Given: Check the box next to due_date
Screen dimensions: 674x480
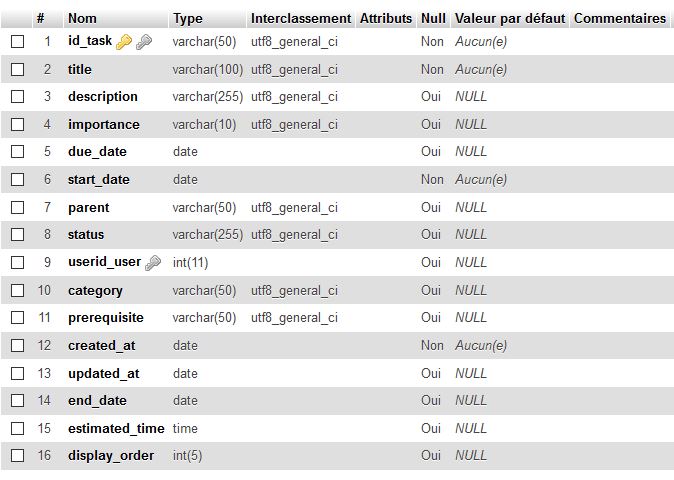Looking at the screenshot, I should pos(18,152).
